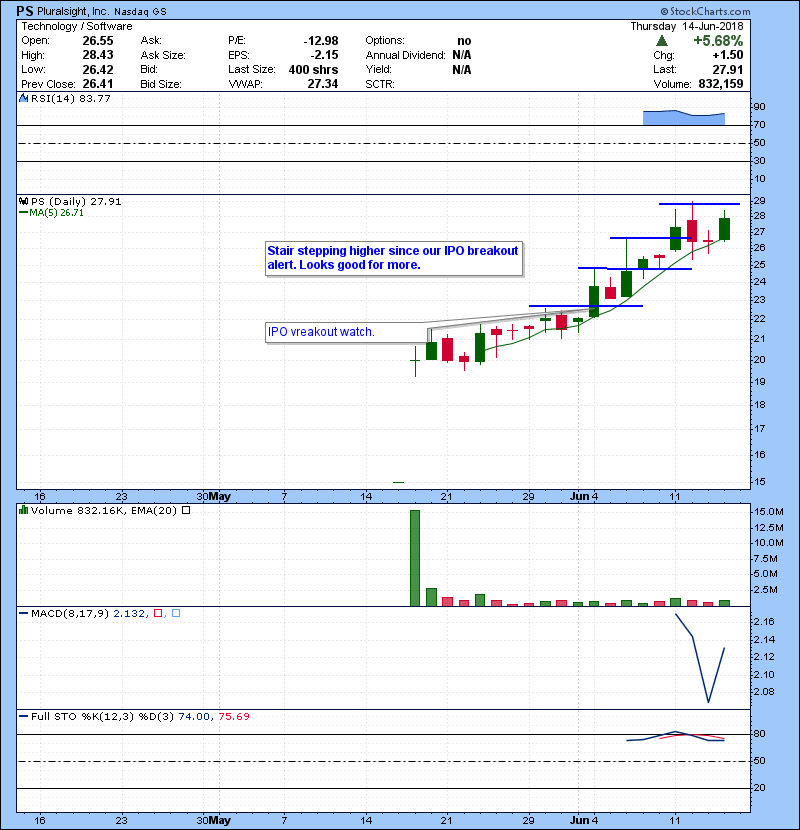Screen dimensions: 800x830
Task: Click the green line marker before MA(5)
Action: (x=24, y=212)
